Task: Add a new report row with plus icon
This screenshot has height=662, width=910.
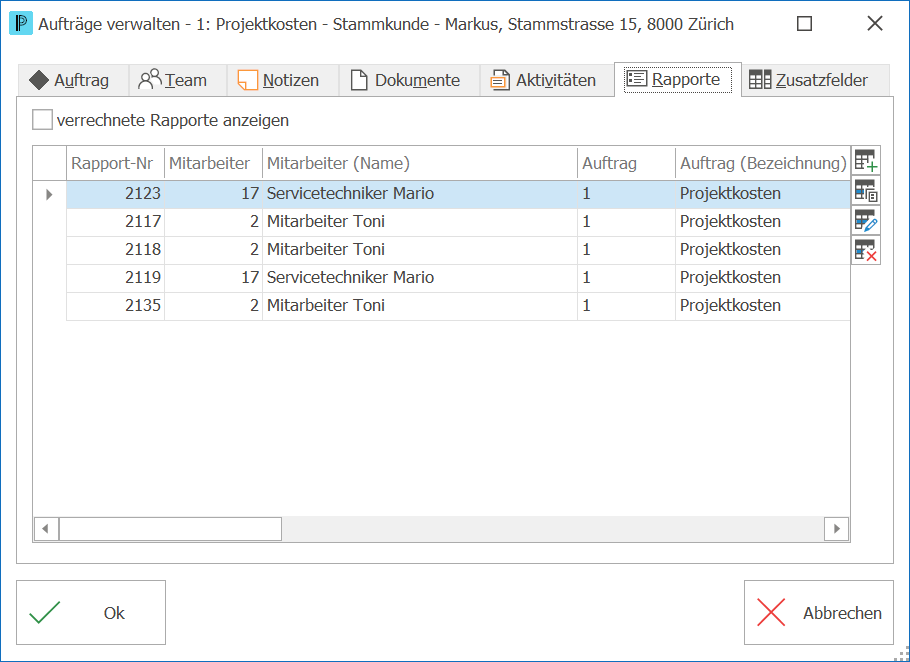Action: point(866,161)
